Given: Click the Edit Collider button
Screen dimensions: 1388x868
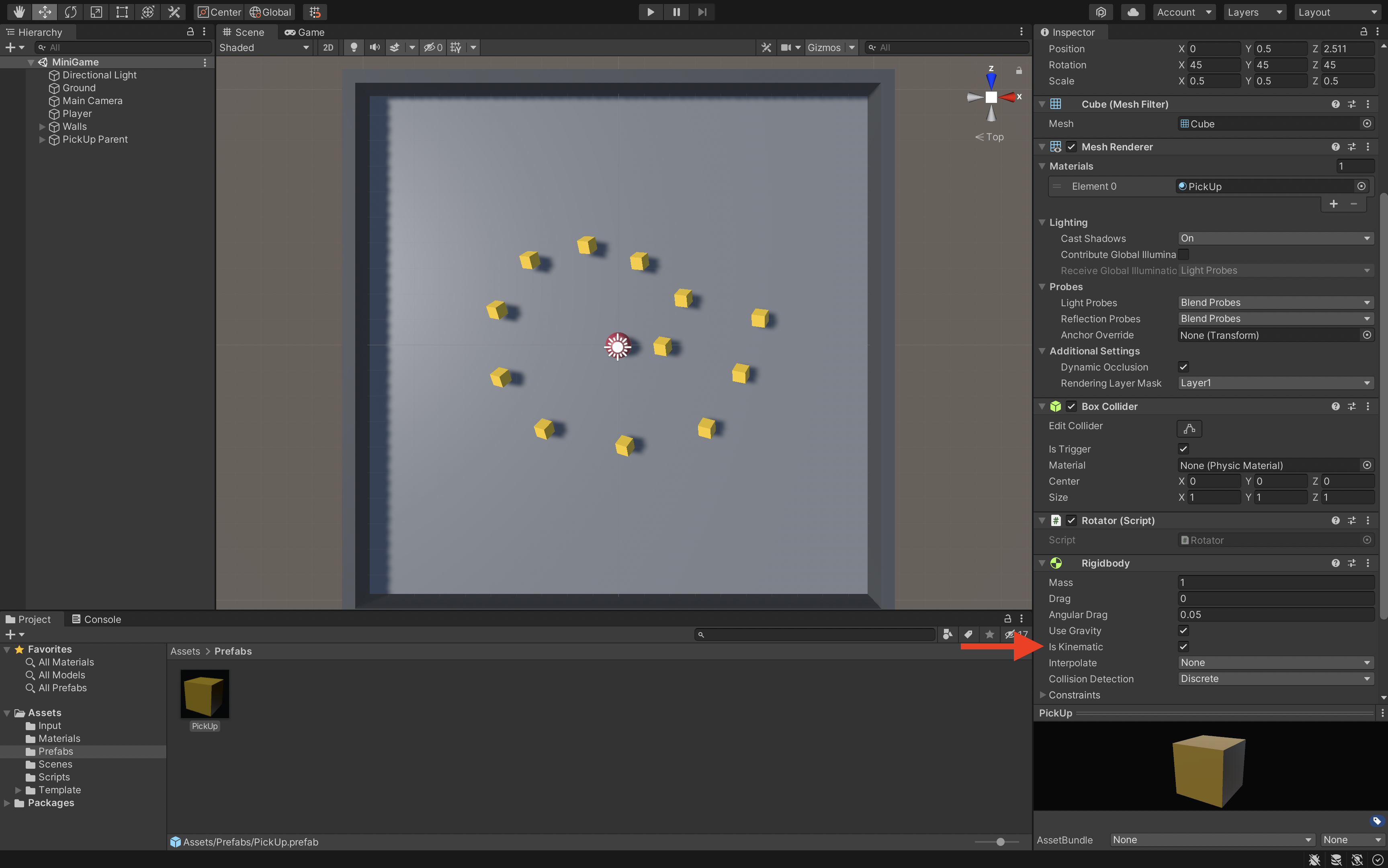Looking at the screenshot, I should pos(1189,428).
